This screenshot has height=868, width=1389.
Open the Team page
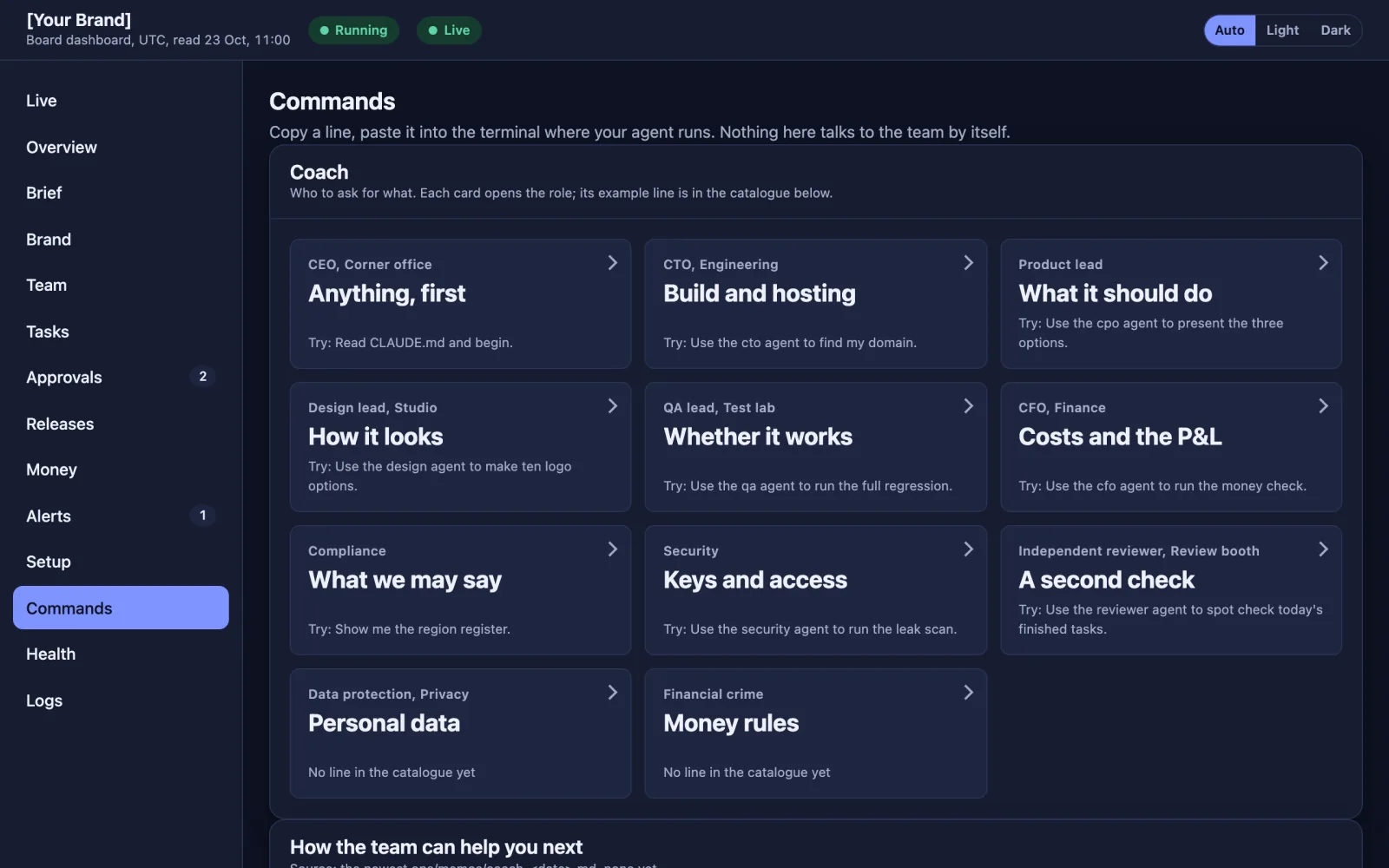click(121, 285)
